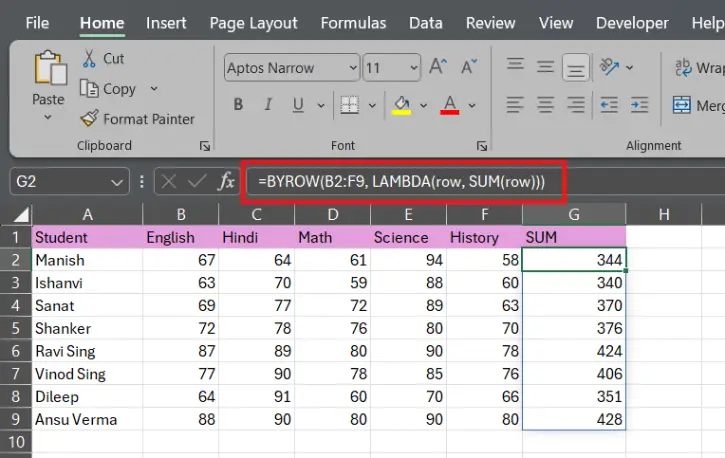The width and height of the screenshot is (725, 458).
Task: Apply red font color A
Action: coord(450,105)
